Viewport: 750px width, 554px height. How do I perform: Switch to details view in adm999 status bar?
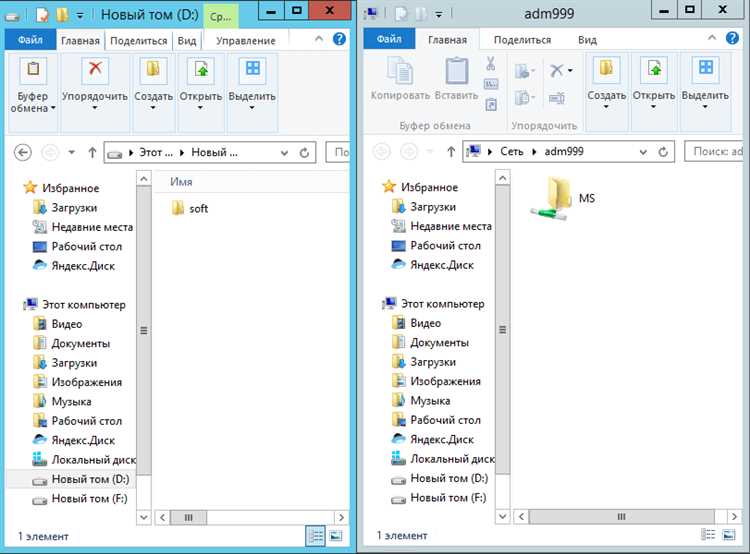tap(708, 534)
